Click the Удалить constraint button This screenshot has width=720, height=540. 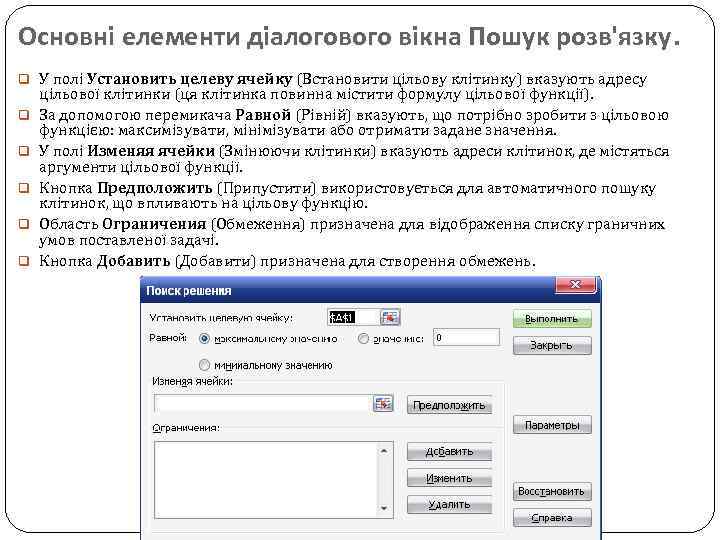pos(449,505)
